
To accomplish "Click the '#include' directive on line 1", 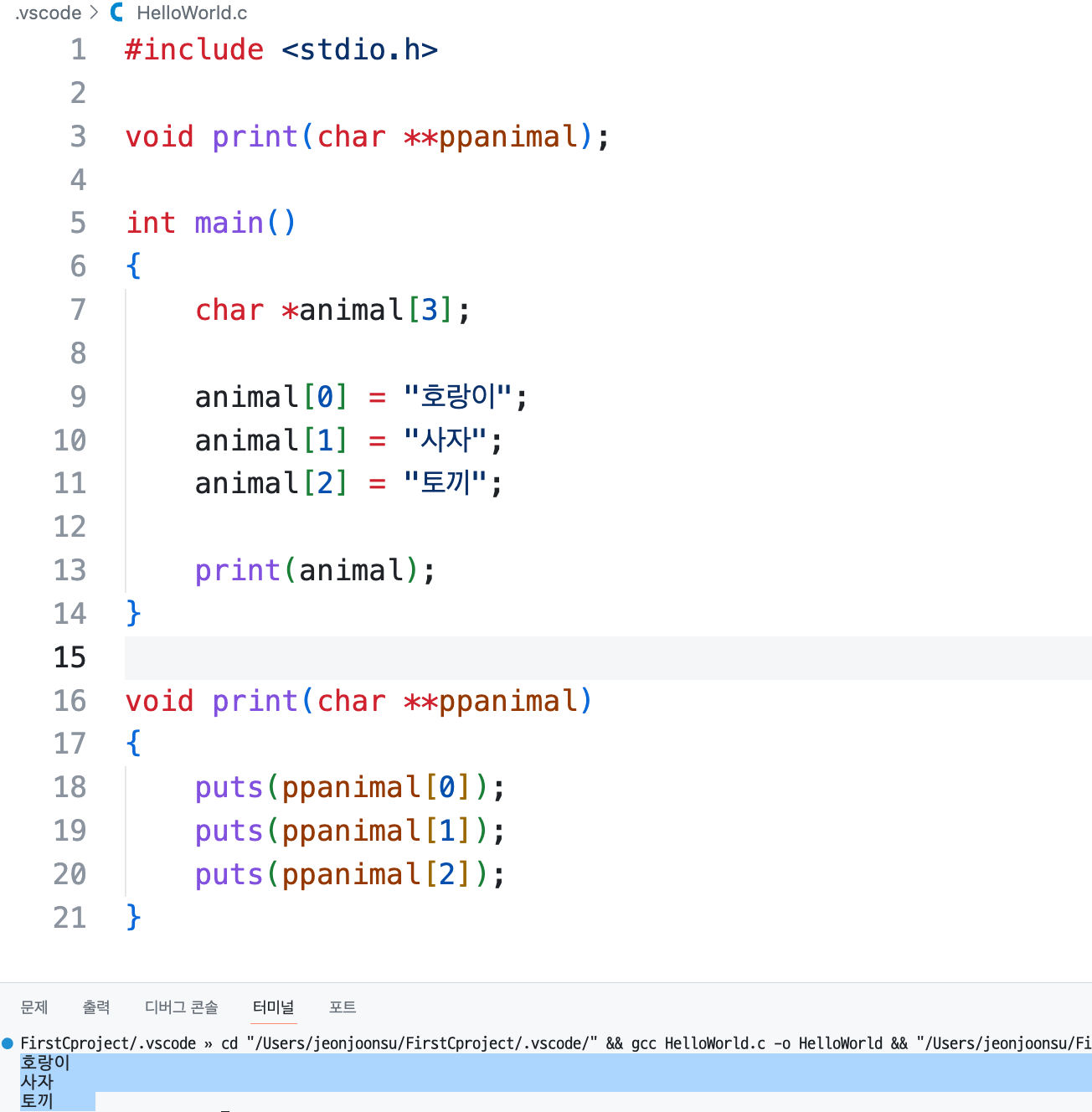I will [x=194, y=49].
